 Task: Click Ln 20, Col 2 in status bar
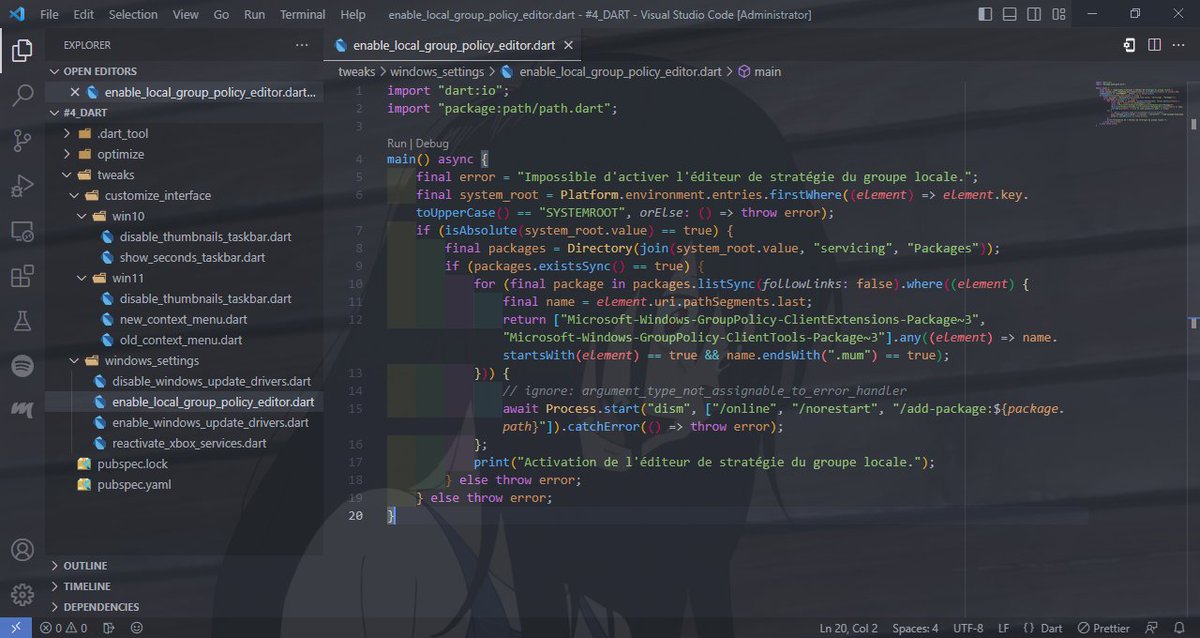[848, 628]
